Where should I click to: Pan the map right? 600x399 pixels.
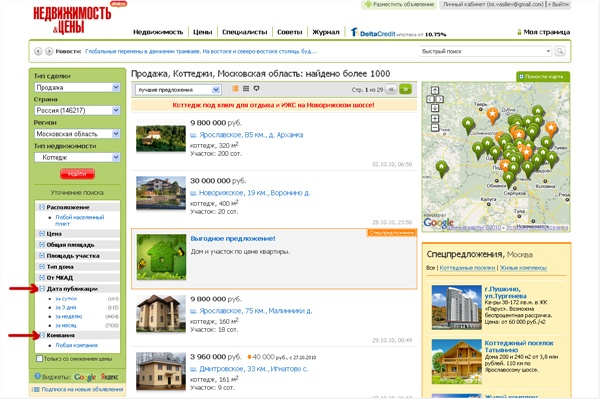pos(440,99)
